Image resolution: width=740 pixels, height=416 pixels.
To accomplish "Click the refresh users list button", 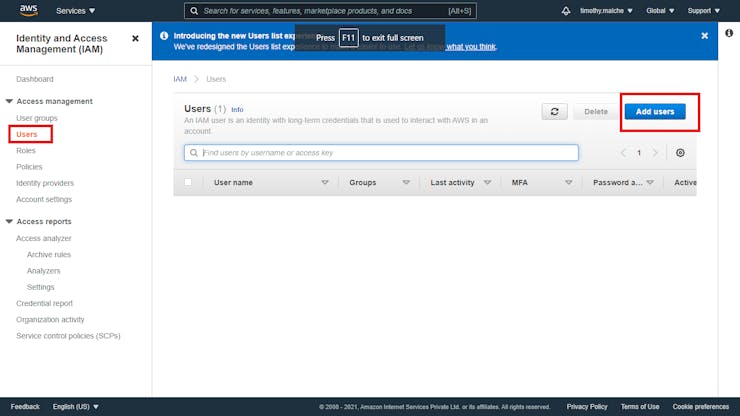I will 555,112.
